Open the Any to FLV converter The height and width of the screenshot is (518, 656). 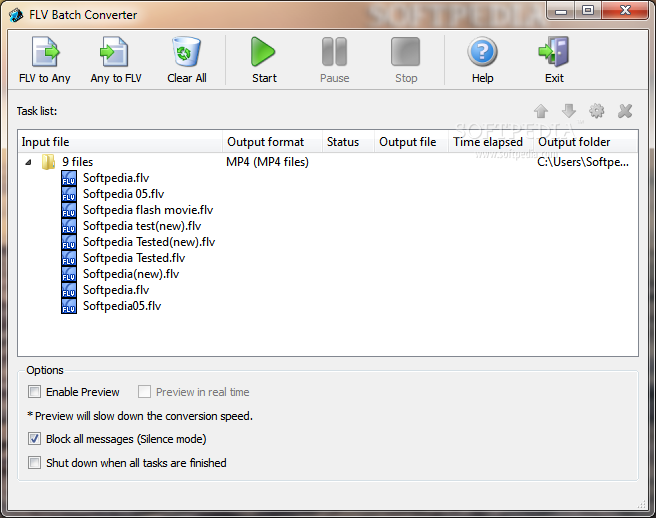[116, 60]
